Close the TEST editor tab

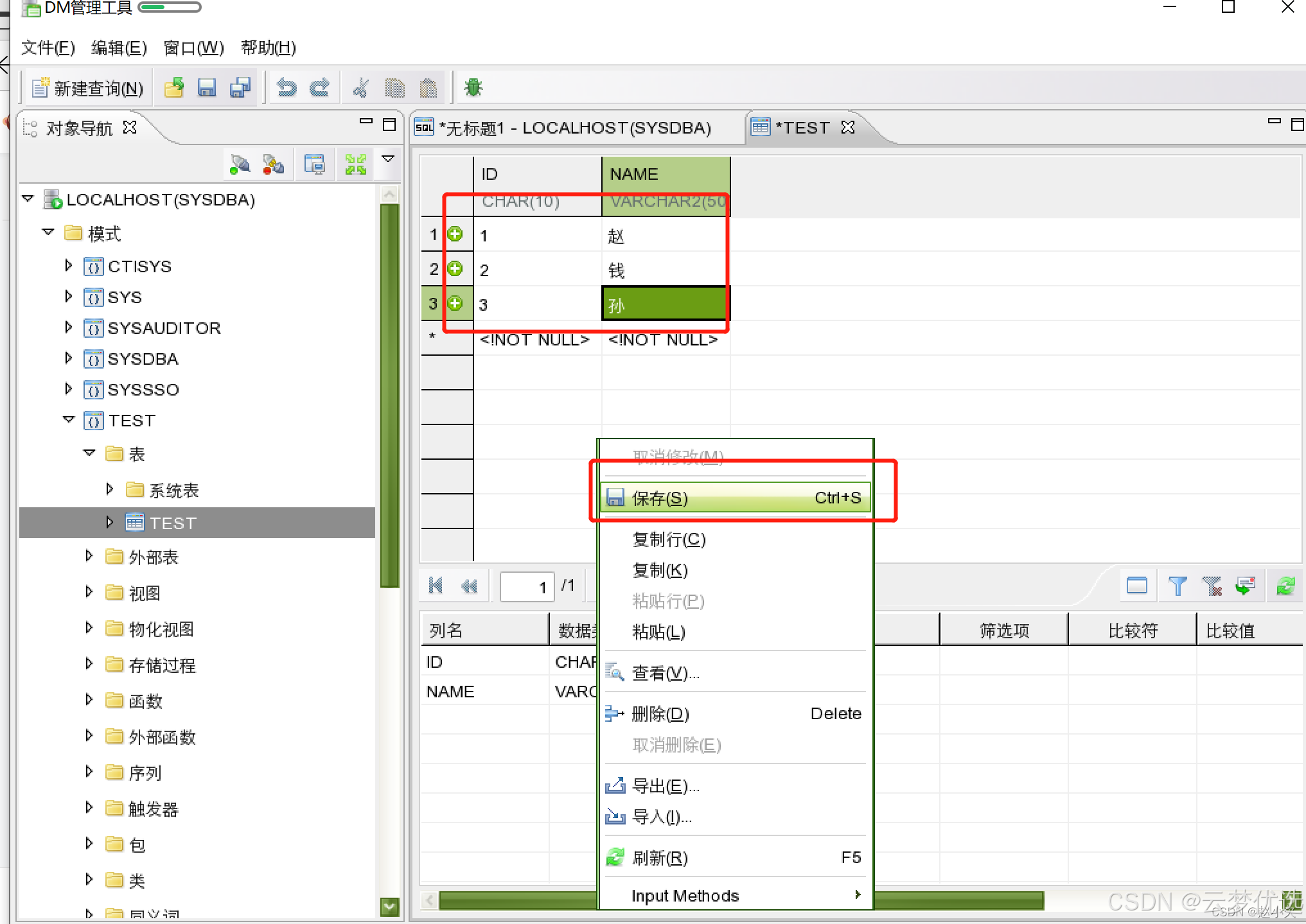point(848,127)
